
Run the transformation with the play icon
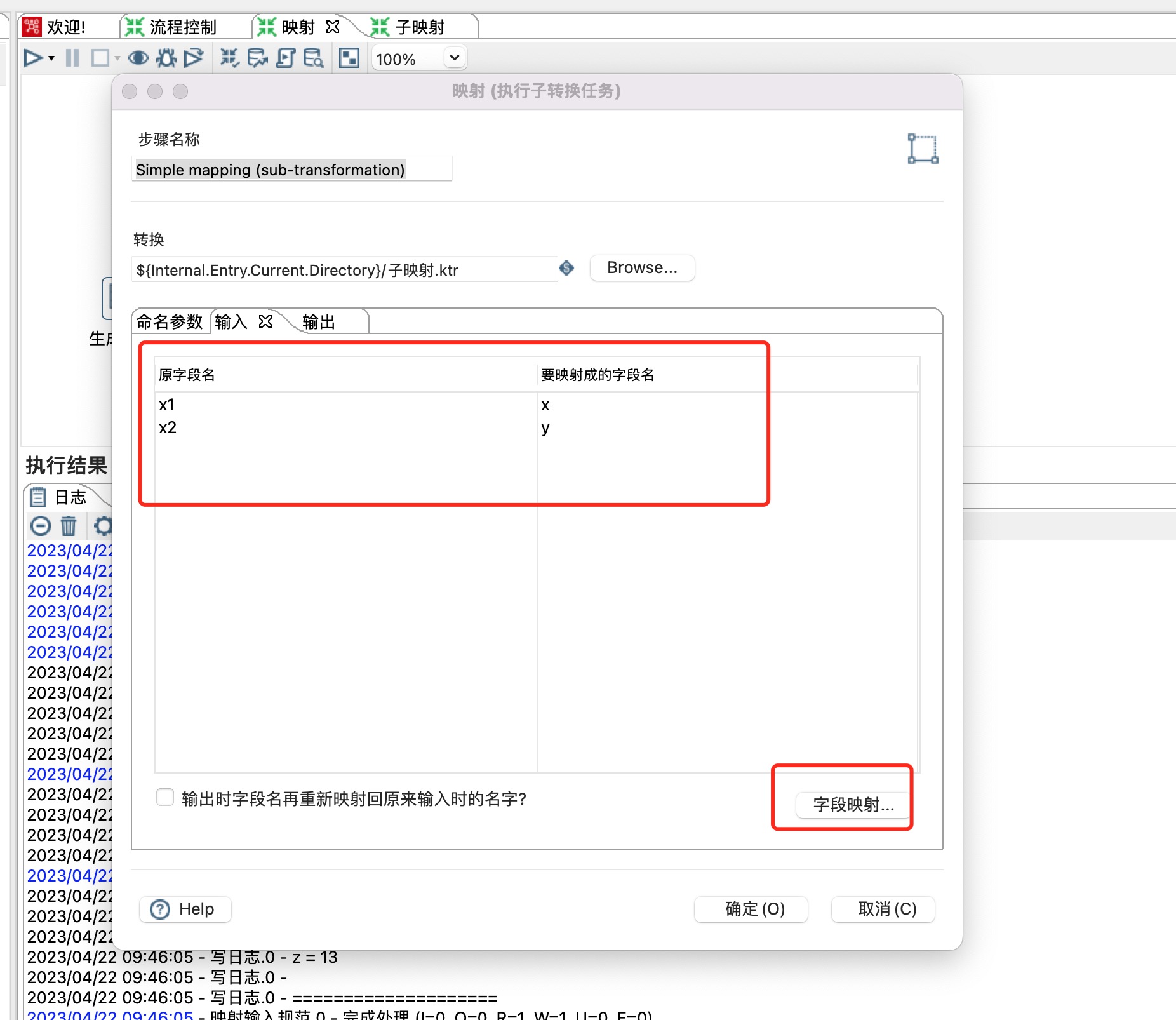click(x=33, y=58)
